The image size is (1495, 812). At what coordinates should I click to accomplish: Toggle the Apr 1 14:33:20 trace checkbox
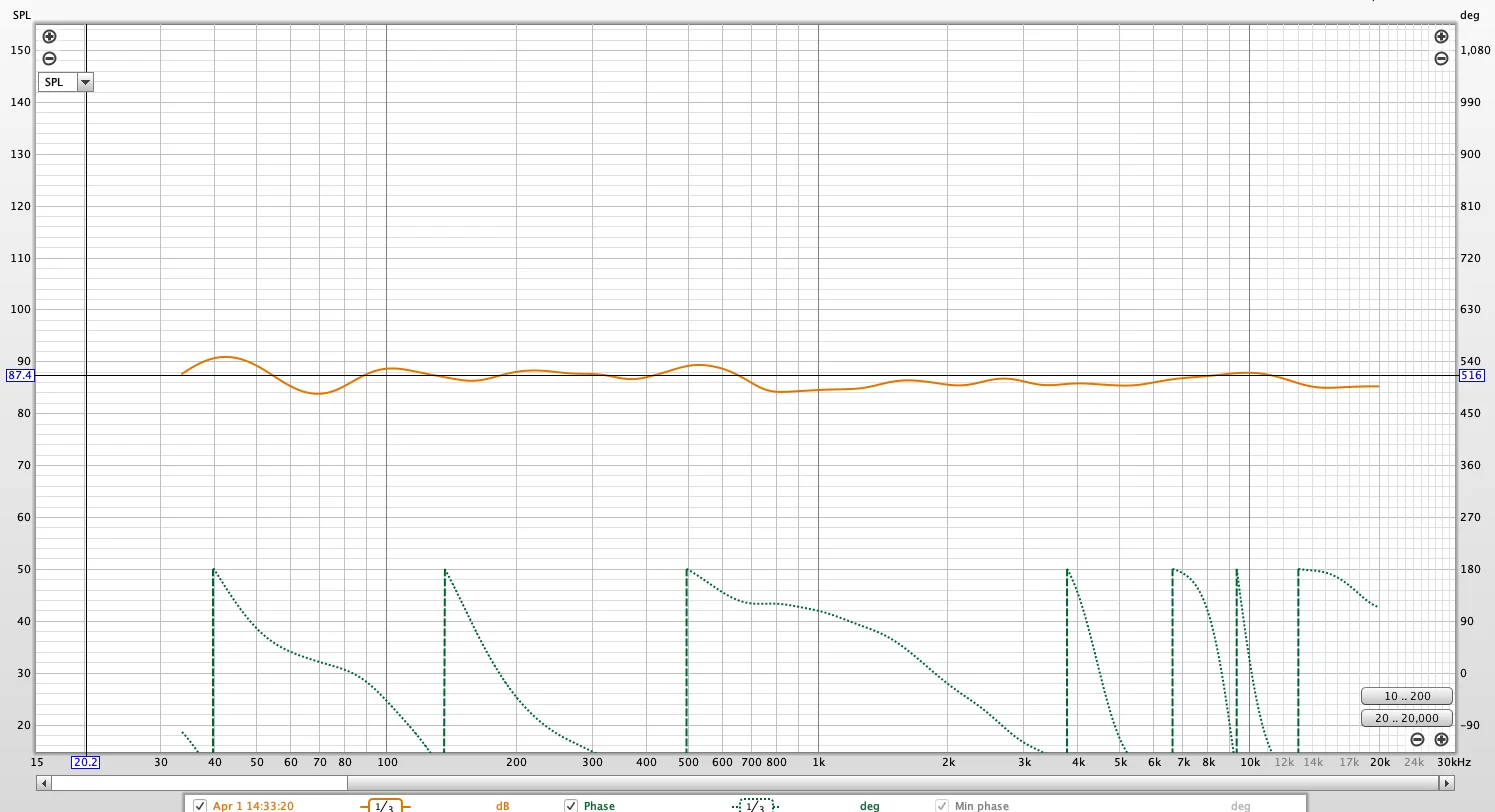click(x=200, y=806)
